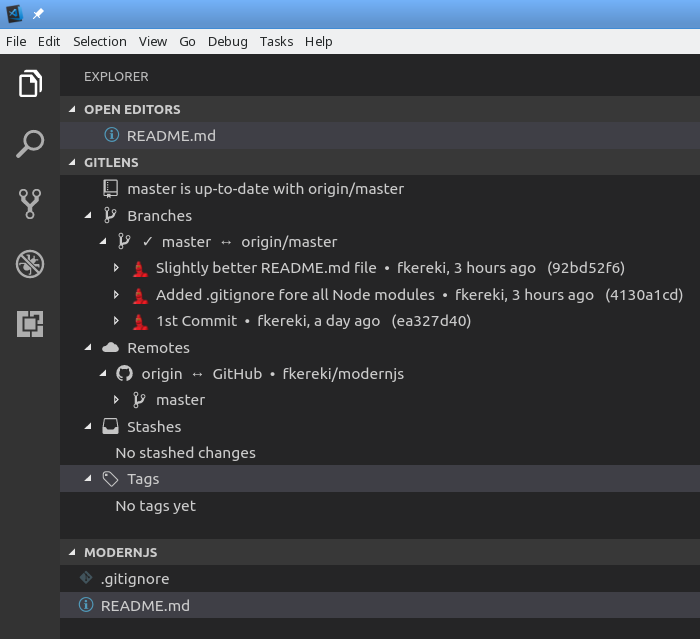700x639 pixels.
Task: Click the cloud icon beside Remotes
Action: [x=110, y=348]
